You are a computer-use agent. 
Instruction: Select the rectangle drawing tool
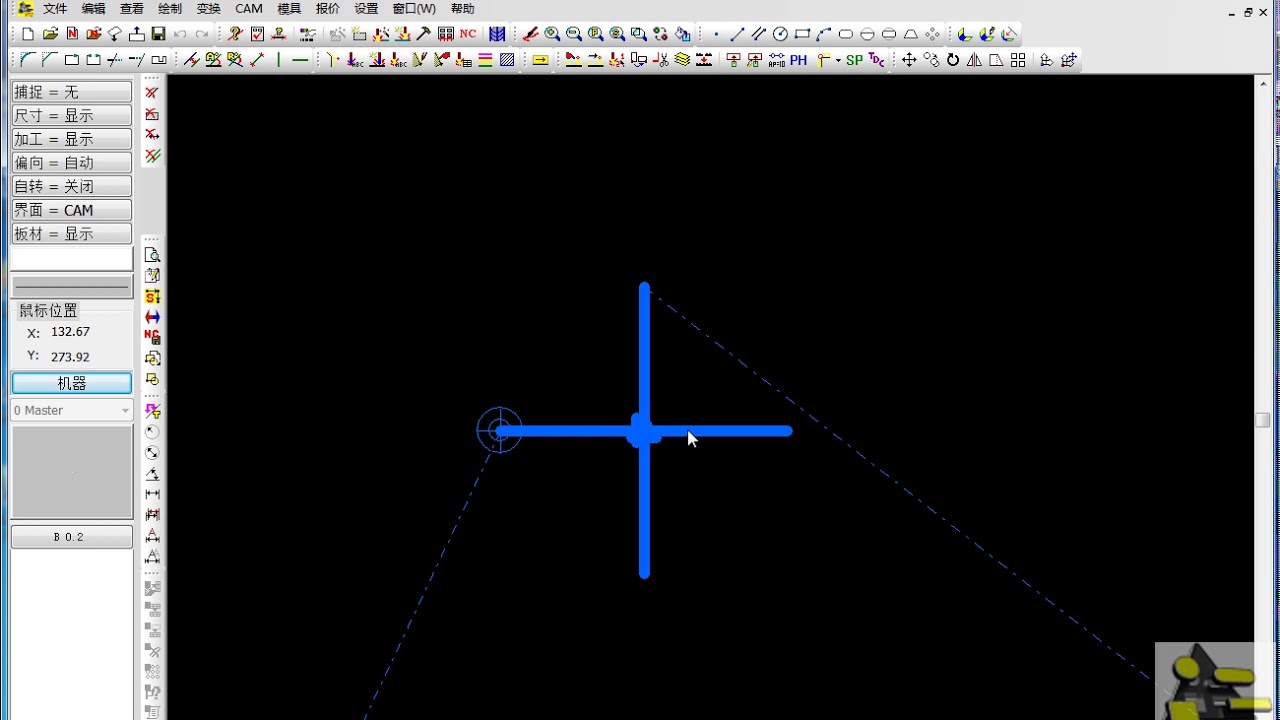[x=802, y=34]
